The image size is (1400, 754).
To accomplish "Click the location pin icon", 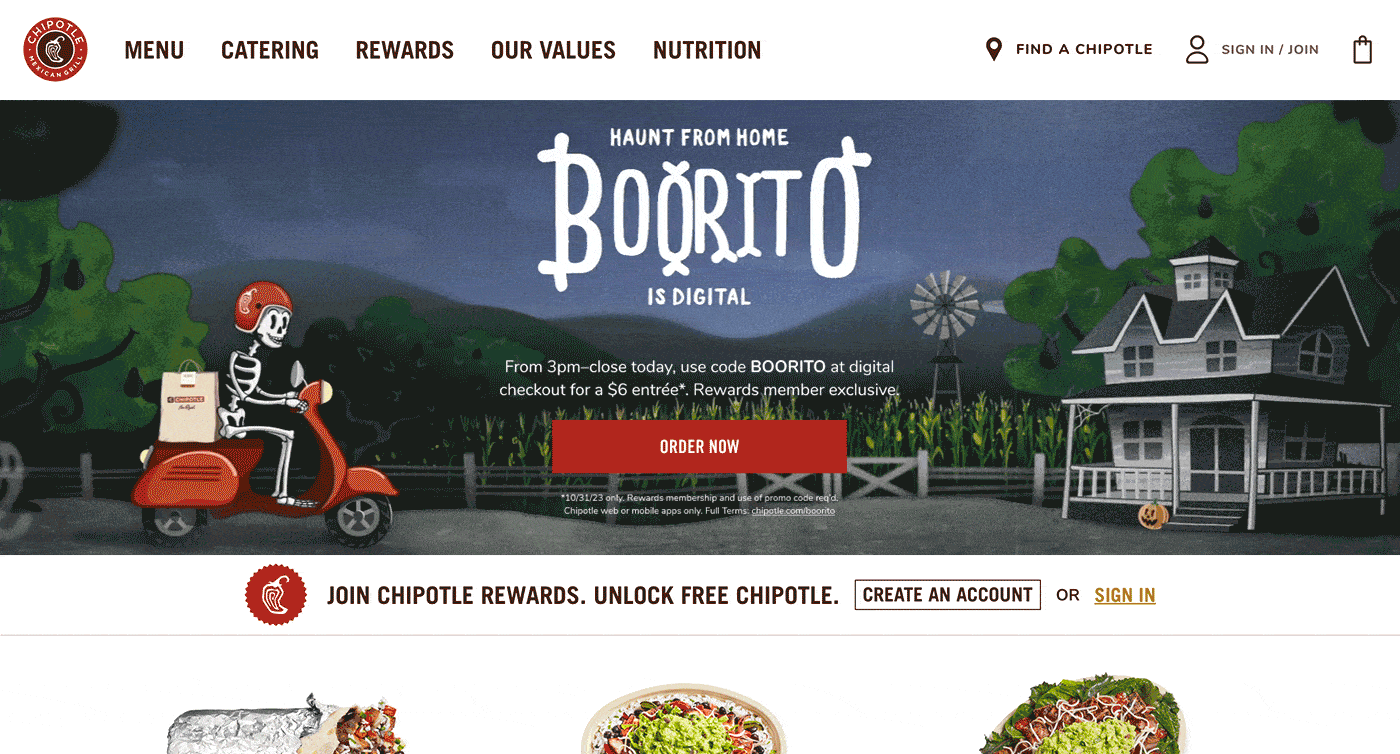I will [x=993, y=49].
